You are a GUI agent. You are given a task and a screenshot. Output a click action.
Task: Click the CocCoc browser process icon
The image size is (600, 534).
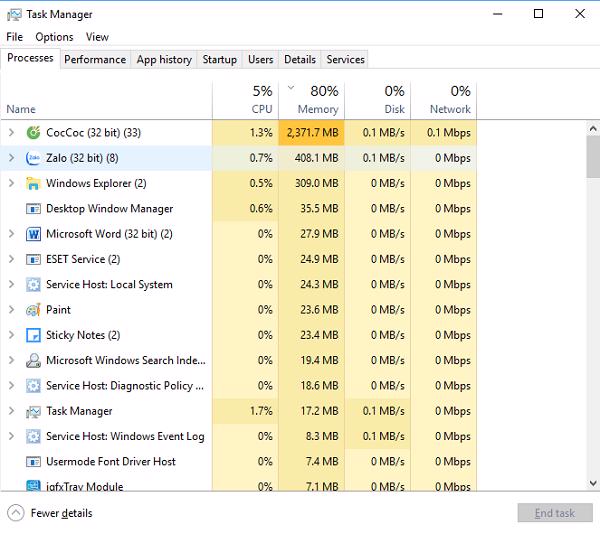(33, 132)
